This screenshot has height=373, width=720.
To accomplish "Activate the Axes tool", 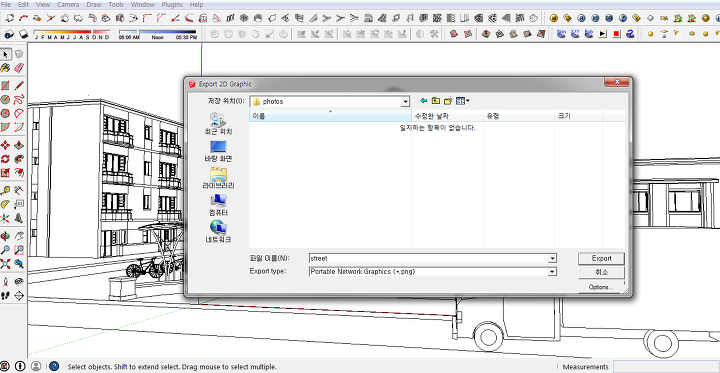I will coord(6,218).
